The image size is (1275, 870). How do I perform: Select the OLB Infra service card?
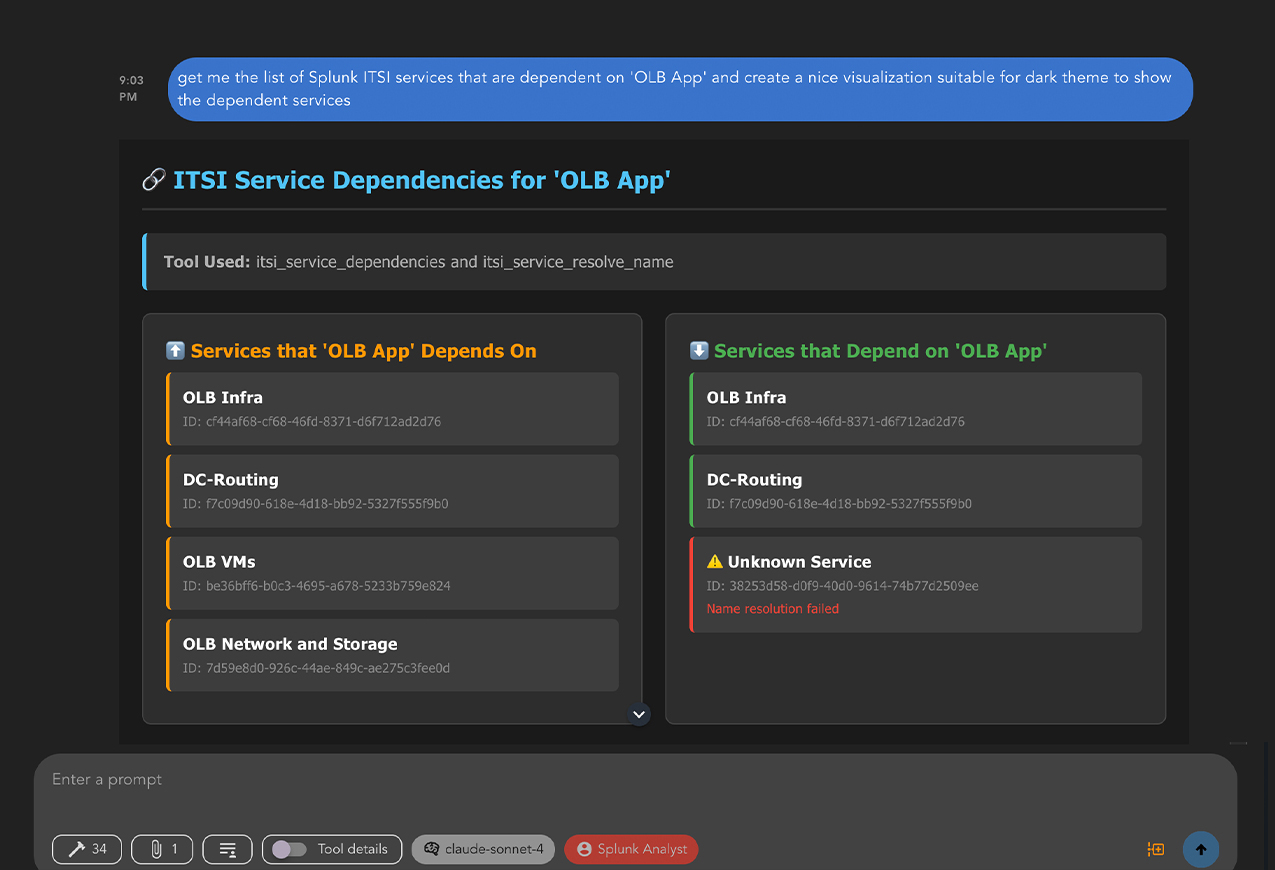(392, 408)
